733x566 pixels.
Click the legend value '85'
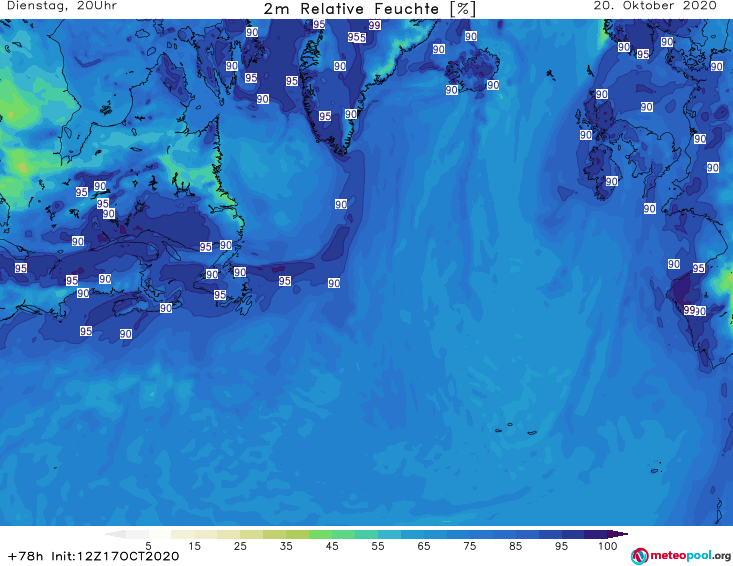point(516,546)
